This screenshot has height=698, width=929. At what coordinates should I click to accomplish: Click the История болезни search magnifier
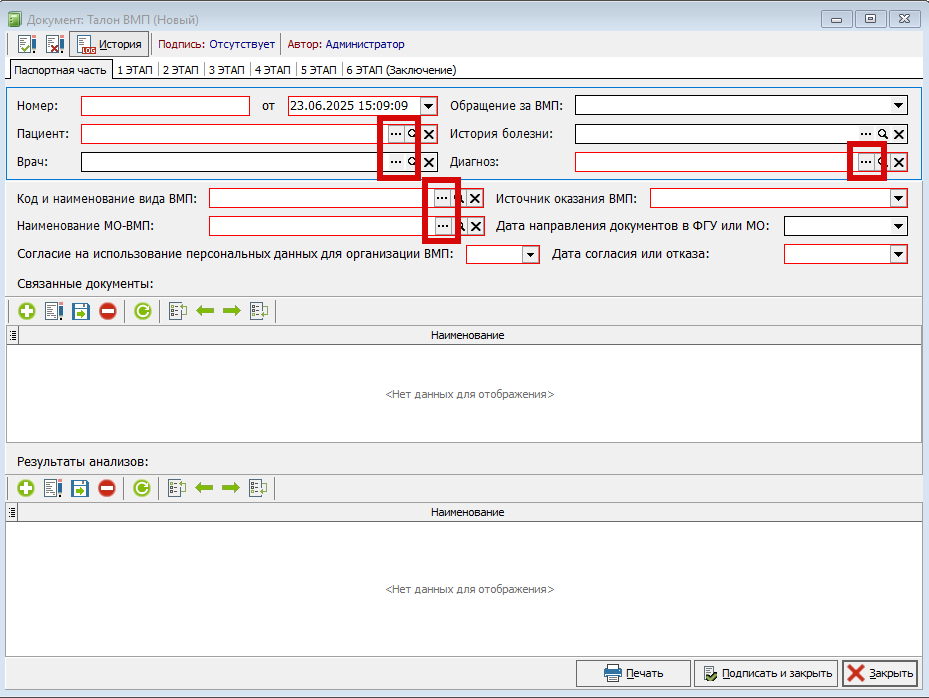[x=882, y=134]
